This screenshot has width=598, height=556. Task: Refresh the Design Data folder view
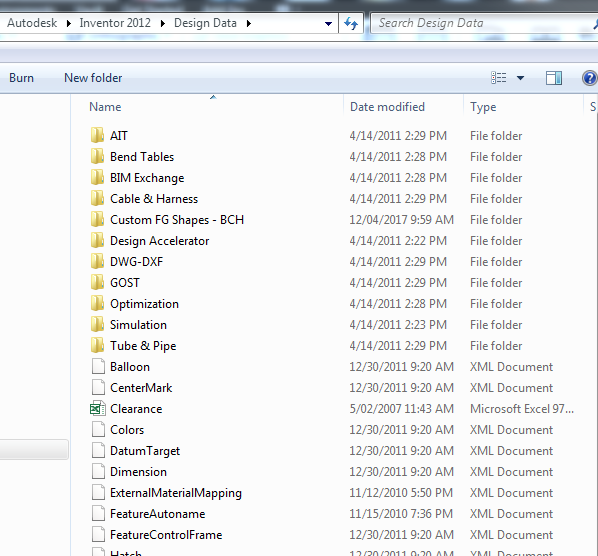click(351, 23)
